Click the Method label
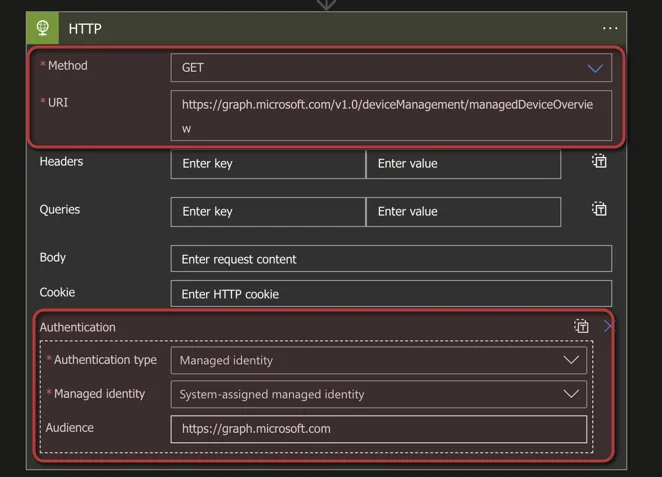Image resolution: width=662 pixels, height=477 pixels. (68, 65)
